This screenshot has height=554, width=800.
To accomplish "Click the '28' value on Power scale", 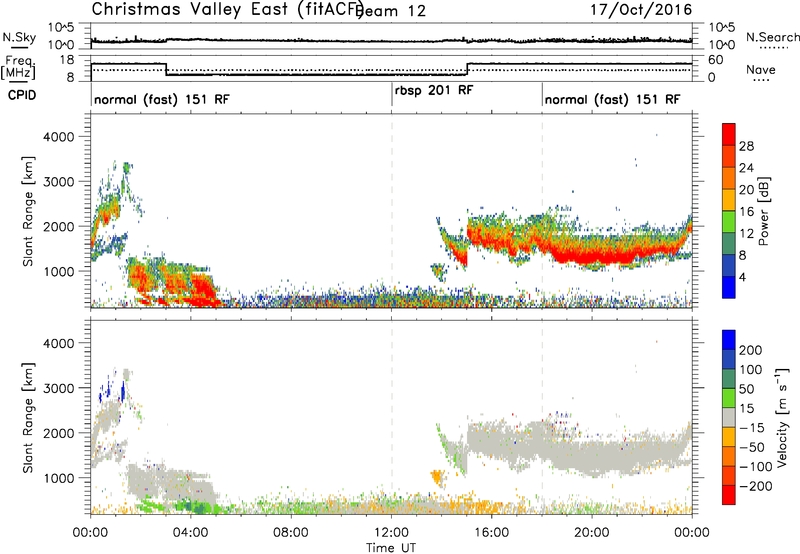I will [746, 146].
